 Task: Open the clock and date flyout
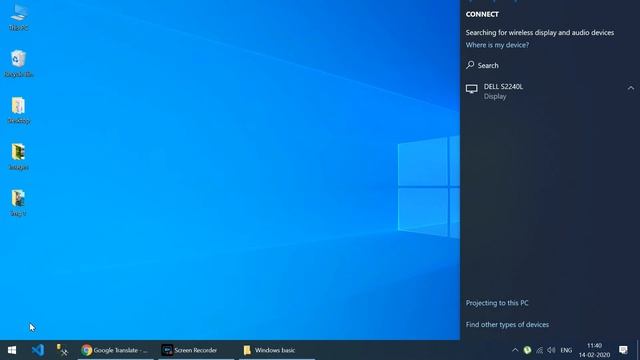[x=594, y=350]
